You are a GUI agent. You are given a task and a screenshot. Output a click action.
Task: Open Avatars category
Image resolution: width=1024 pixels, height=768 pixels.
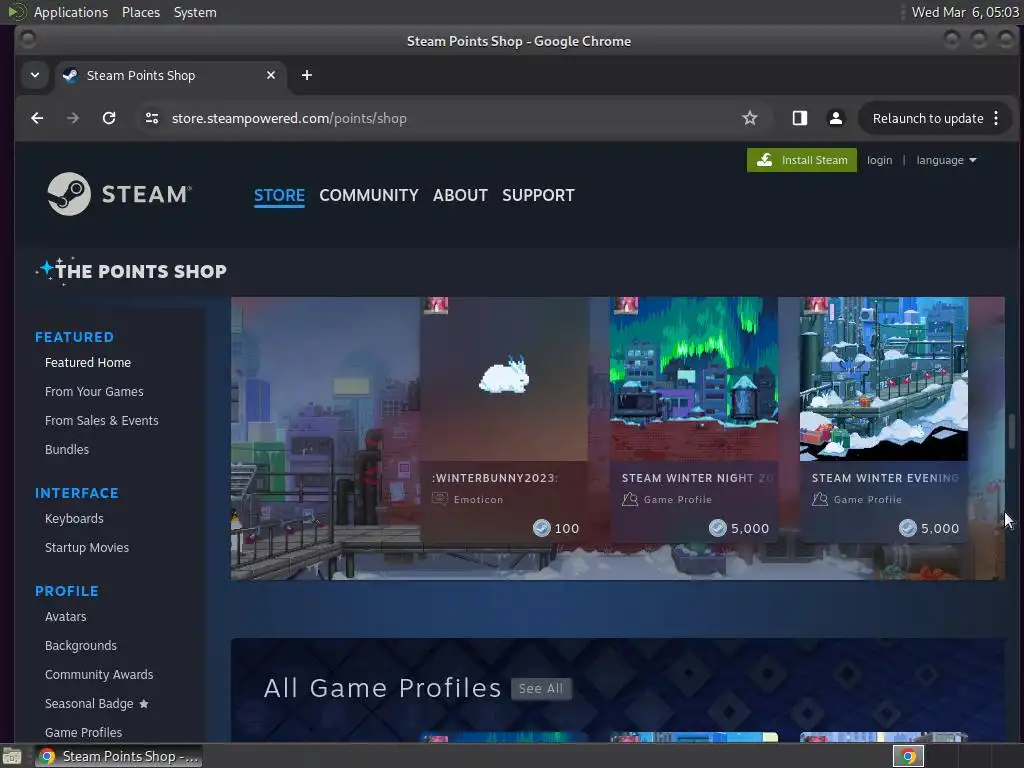65,616
